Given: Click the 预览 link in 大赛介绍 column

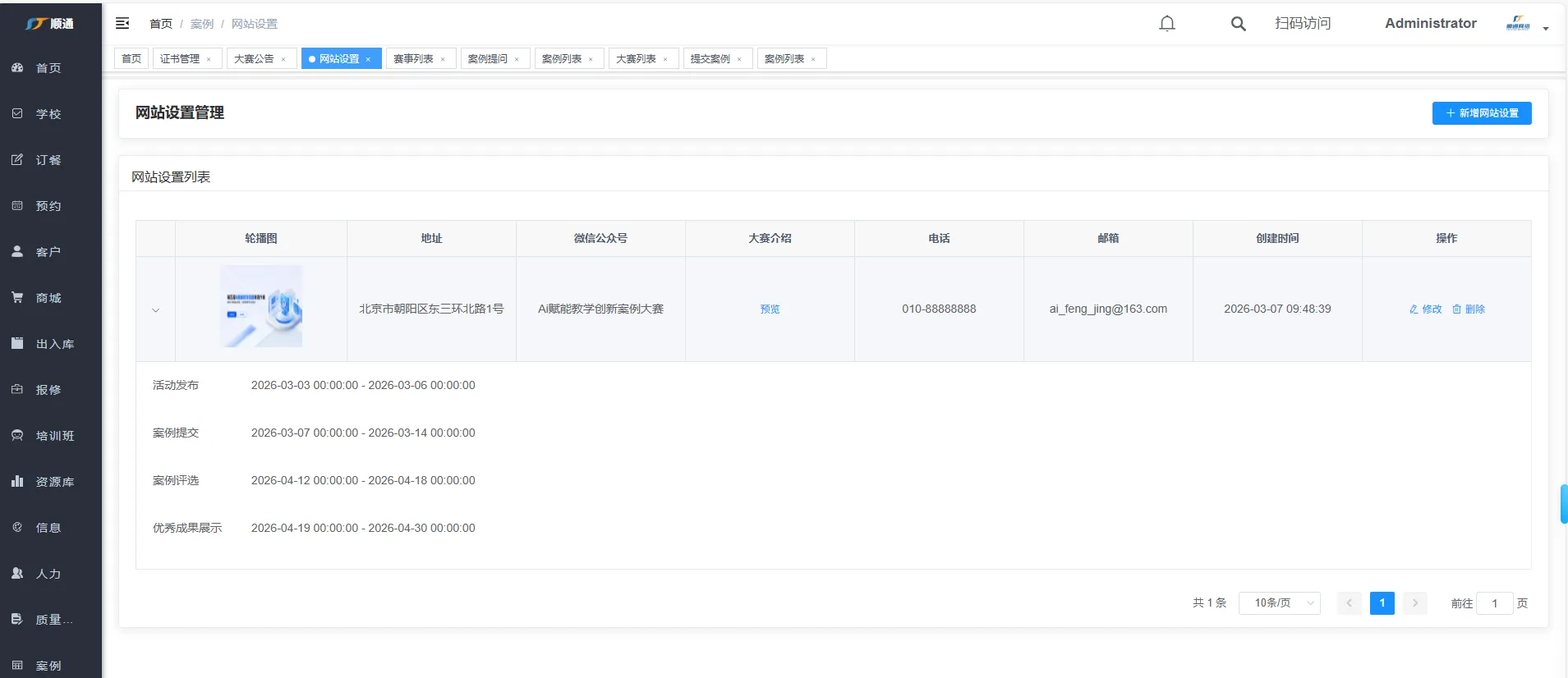Looking at the screenshot, I should 770,309.
